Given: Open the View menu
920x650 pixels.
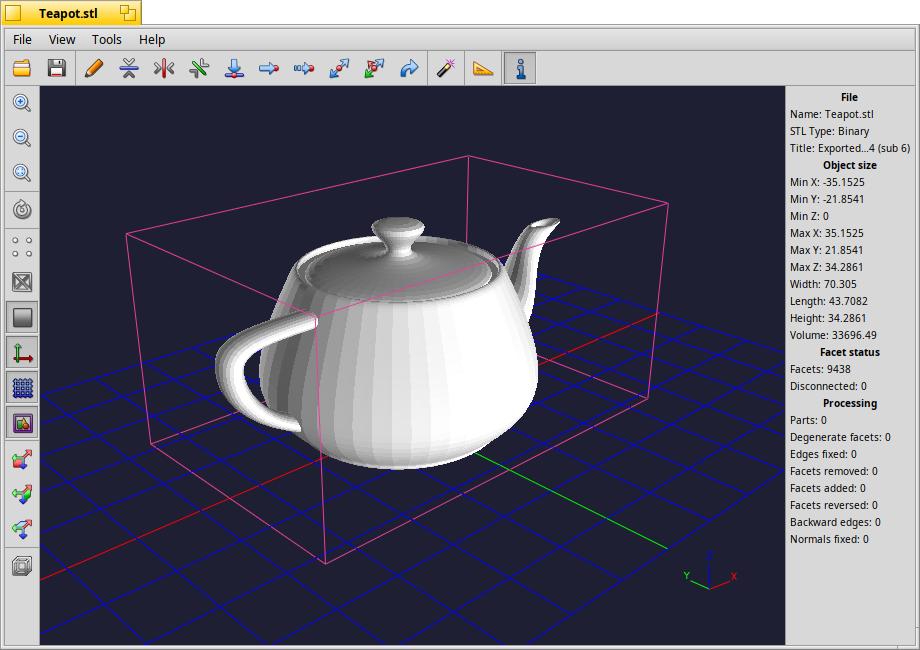Looking at the screenshot, I should click(x=62, y=39).
